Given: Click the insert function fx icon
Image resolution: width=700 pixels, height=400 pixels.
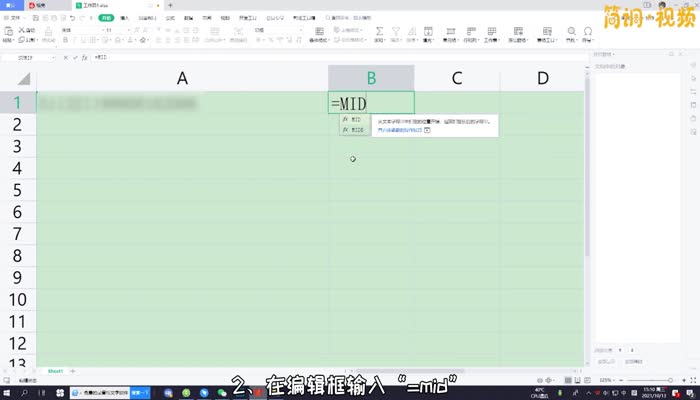Looking at the screenshot, I should coord(87,58).
